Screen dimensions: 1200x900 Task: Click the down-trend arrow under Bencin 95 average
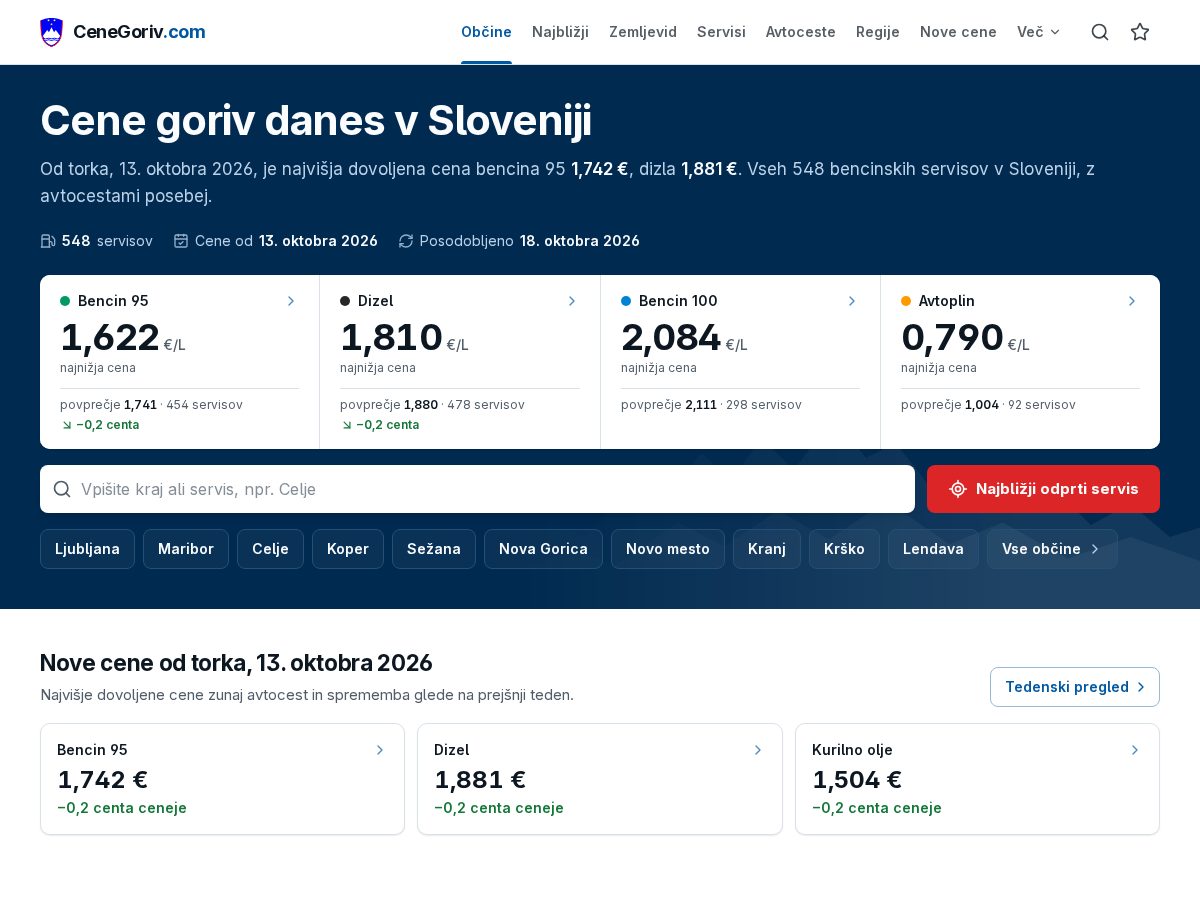67,425
